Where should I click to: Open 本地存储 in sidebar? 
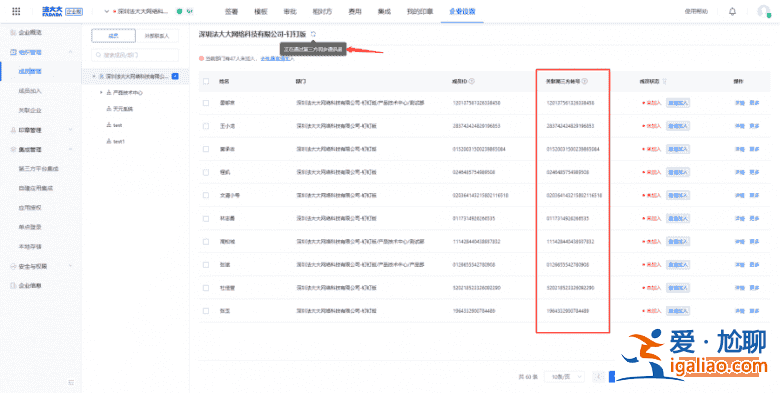tap(30, 247)
